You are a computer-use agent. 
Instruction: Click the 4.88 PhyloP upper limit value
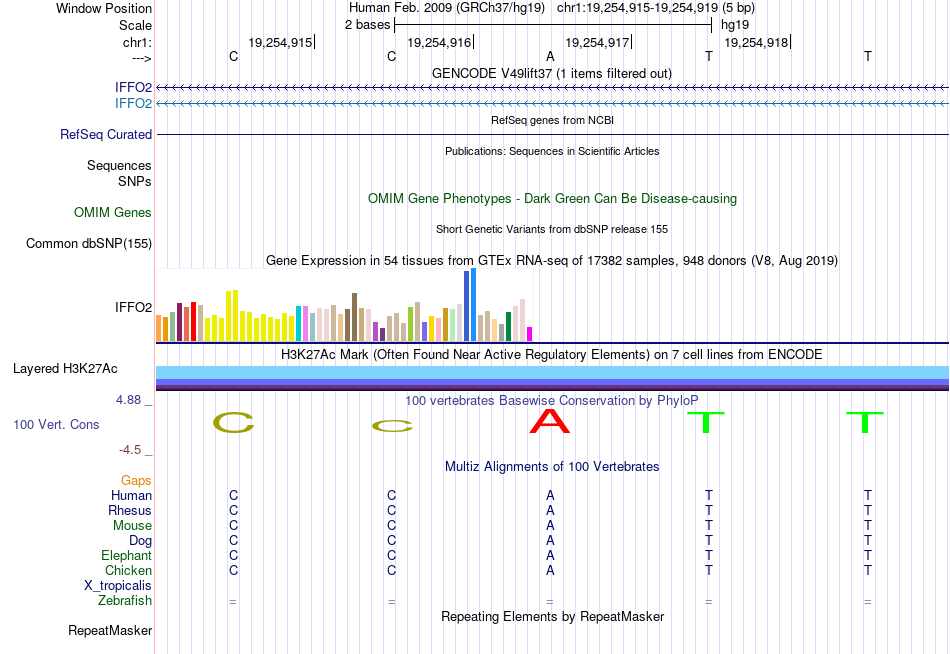[128, 400]
